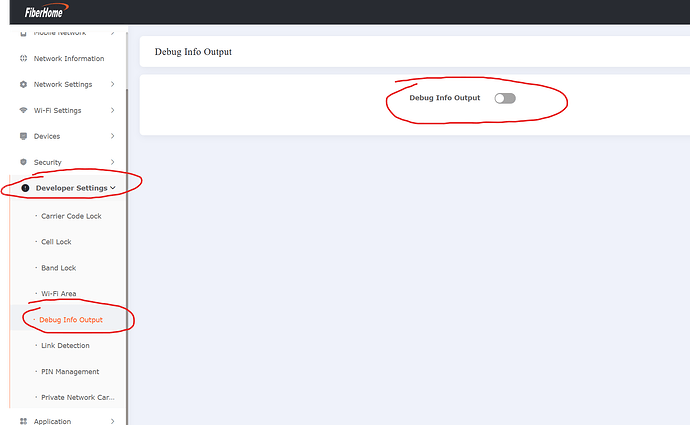Select Cell Lock submenu item
The height and width of the screenshot is (425, 690).
pos(56,242)
